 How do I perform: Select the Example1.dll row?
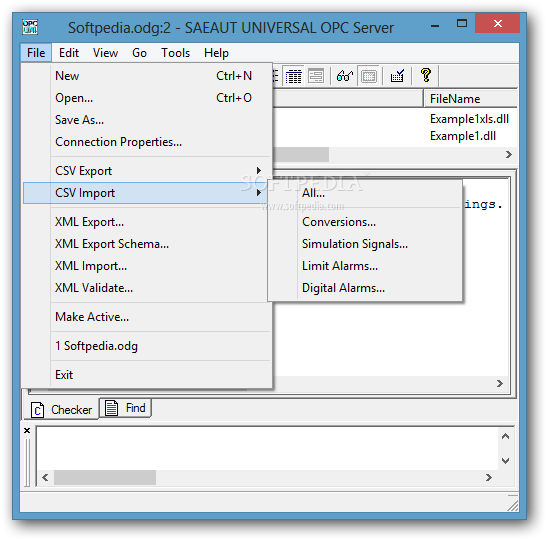pos(463,136)
